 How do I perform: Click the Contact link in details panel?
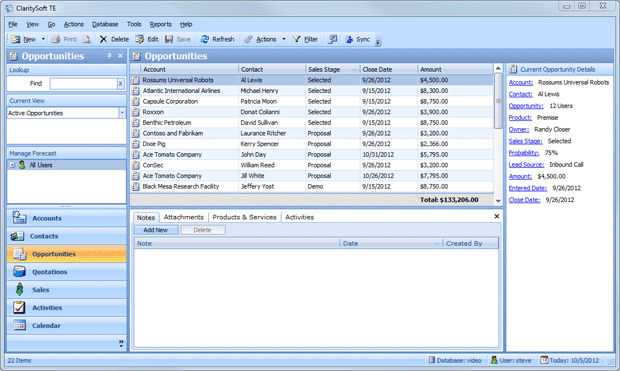coord(520,94)
